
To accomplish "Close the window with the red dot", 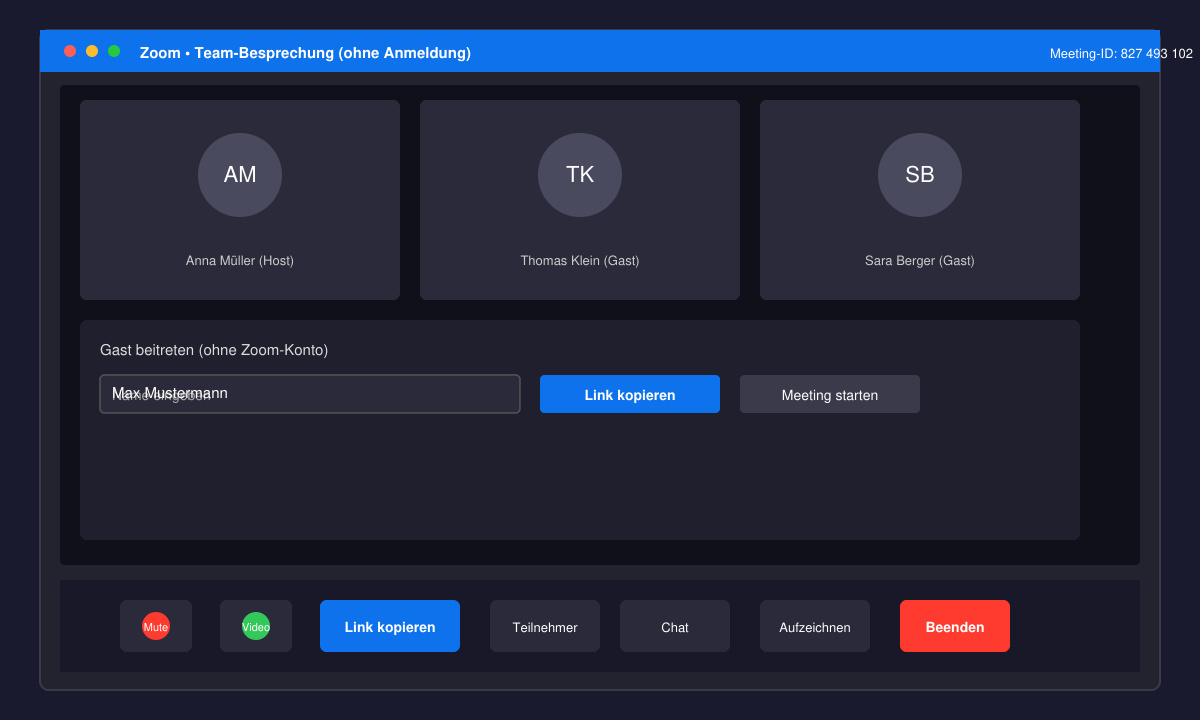I will [x=70, y=51].
